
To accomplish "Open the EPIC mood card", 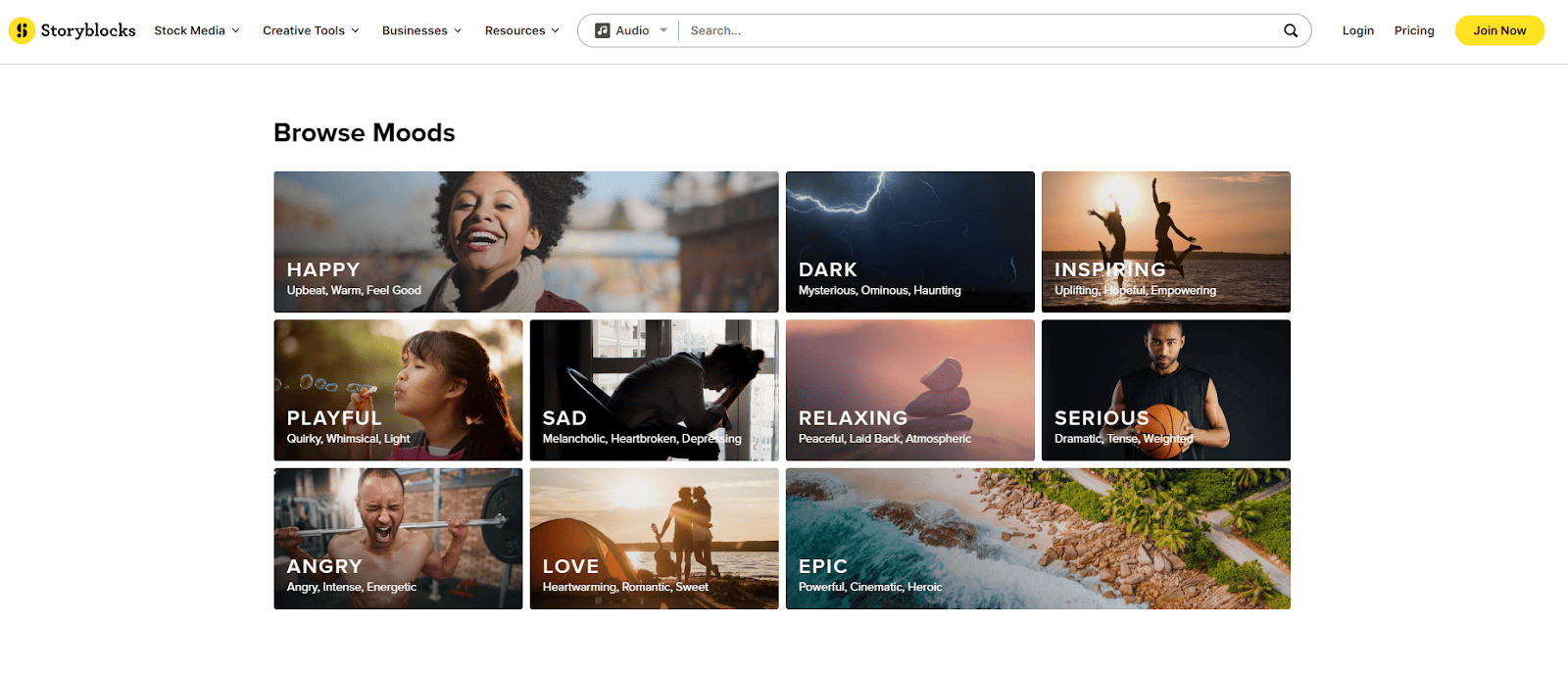I will 1038,539.
